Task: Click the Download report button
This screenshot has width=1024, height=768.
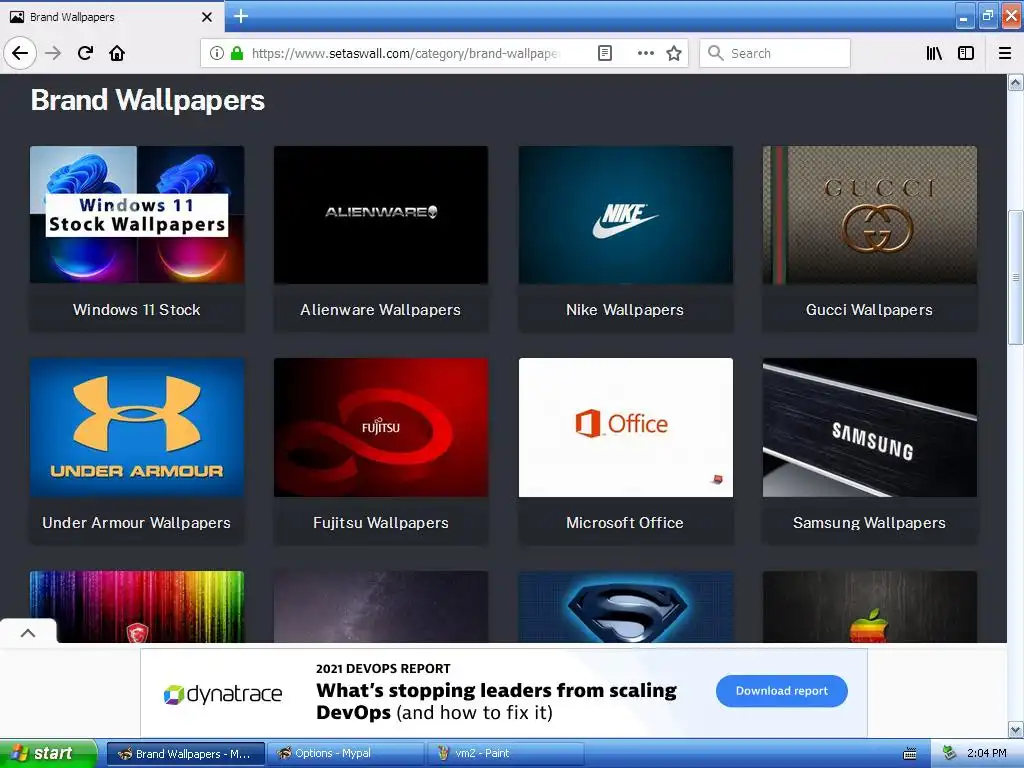Action: [x=782, y=691]
